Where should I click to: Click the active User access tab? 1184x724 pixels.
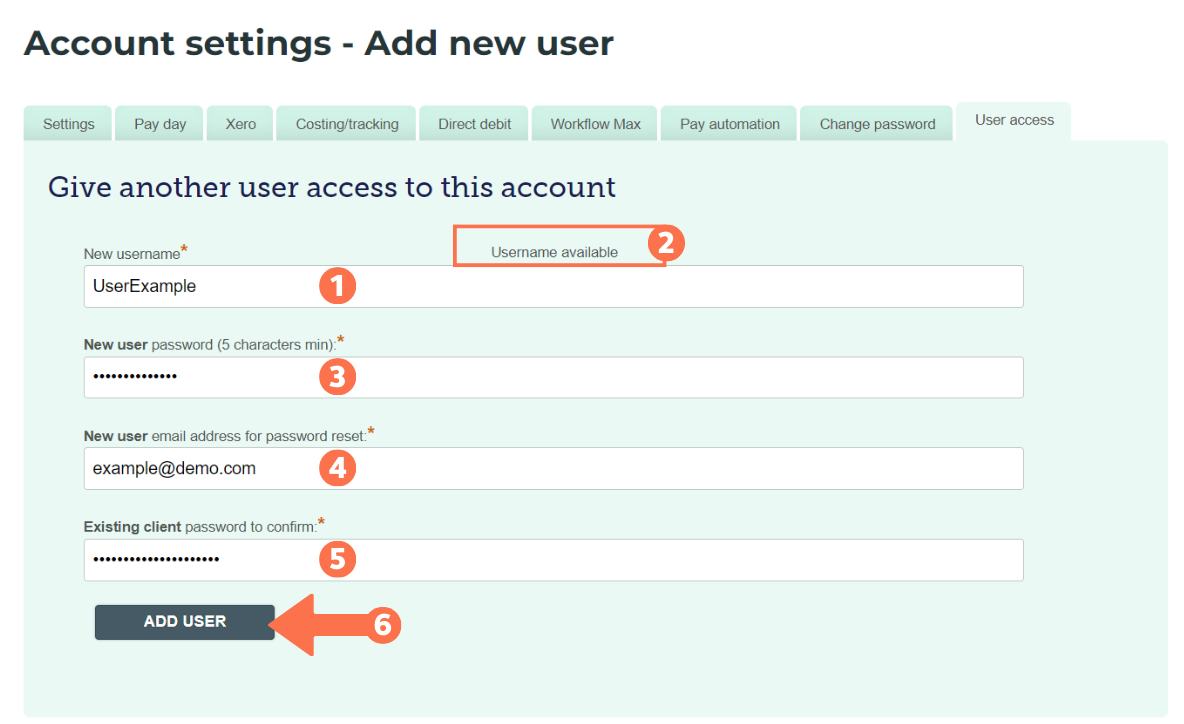tap(1013, 119)
